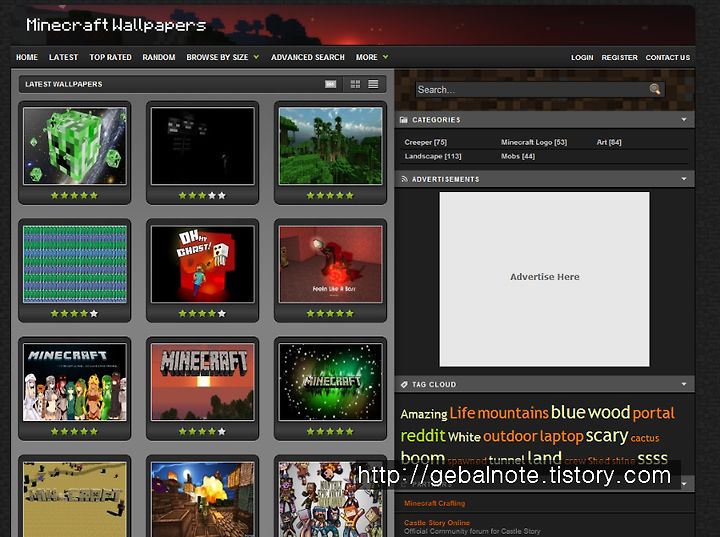The height and width of the screenshot is (537, 720).
Task: Open Mobs [44] category
Action: pos(518,156)
